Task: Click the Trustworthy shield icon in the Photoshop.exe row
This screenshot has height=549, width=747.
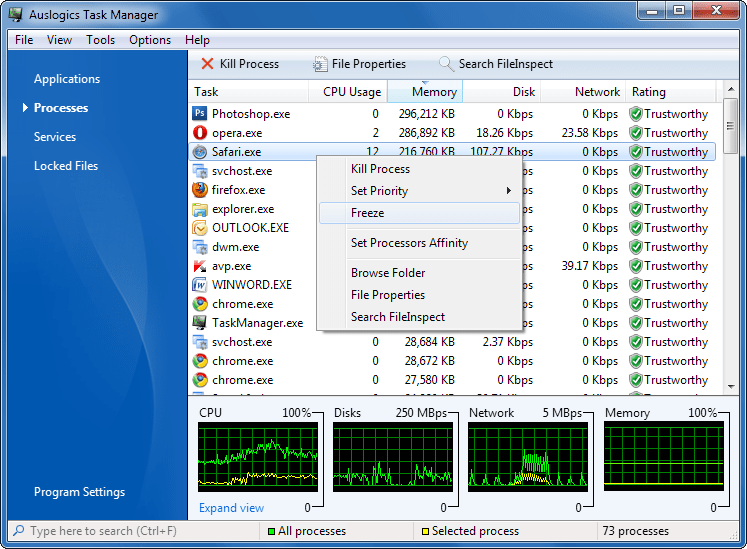Action: coord(636,114)
